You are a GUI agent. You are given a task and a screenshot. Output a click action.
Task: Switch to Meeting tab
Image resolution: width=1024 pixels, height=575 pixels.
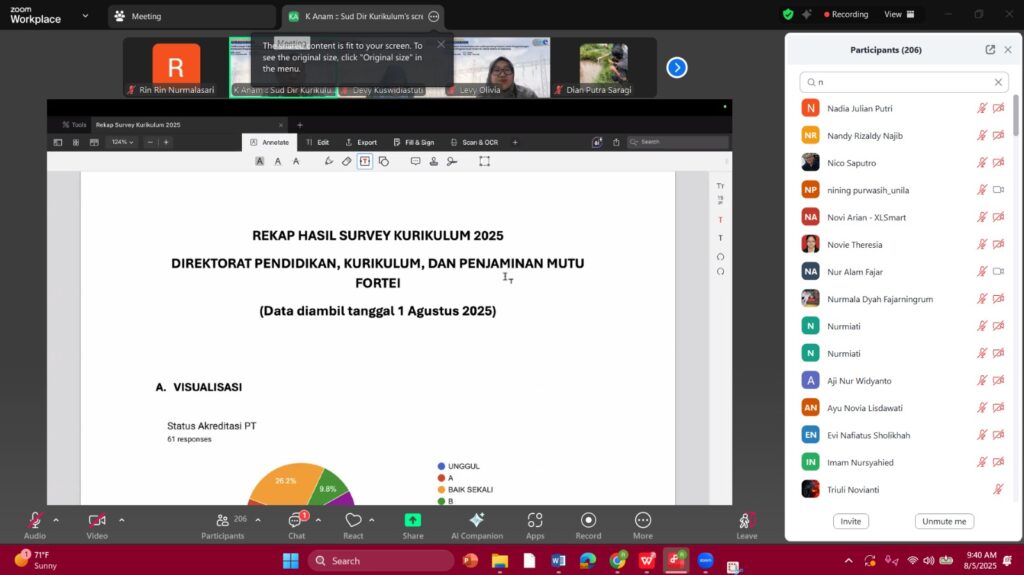pyautogui.click(x=191, y=16)
